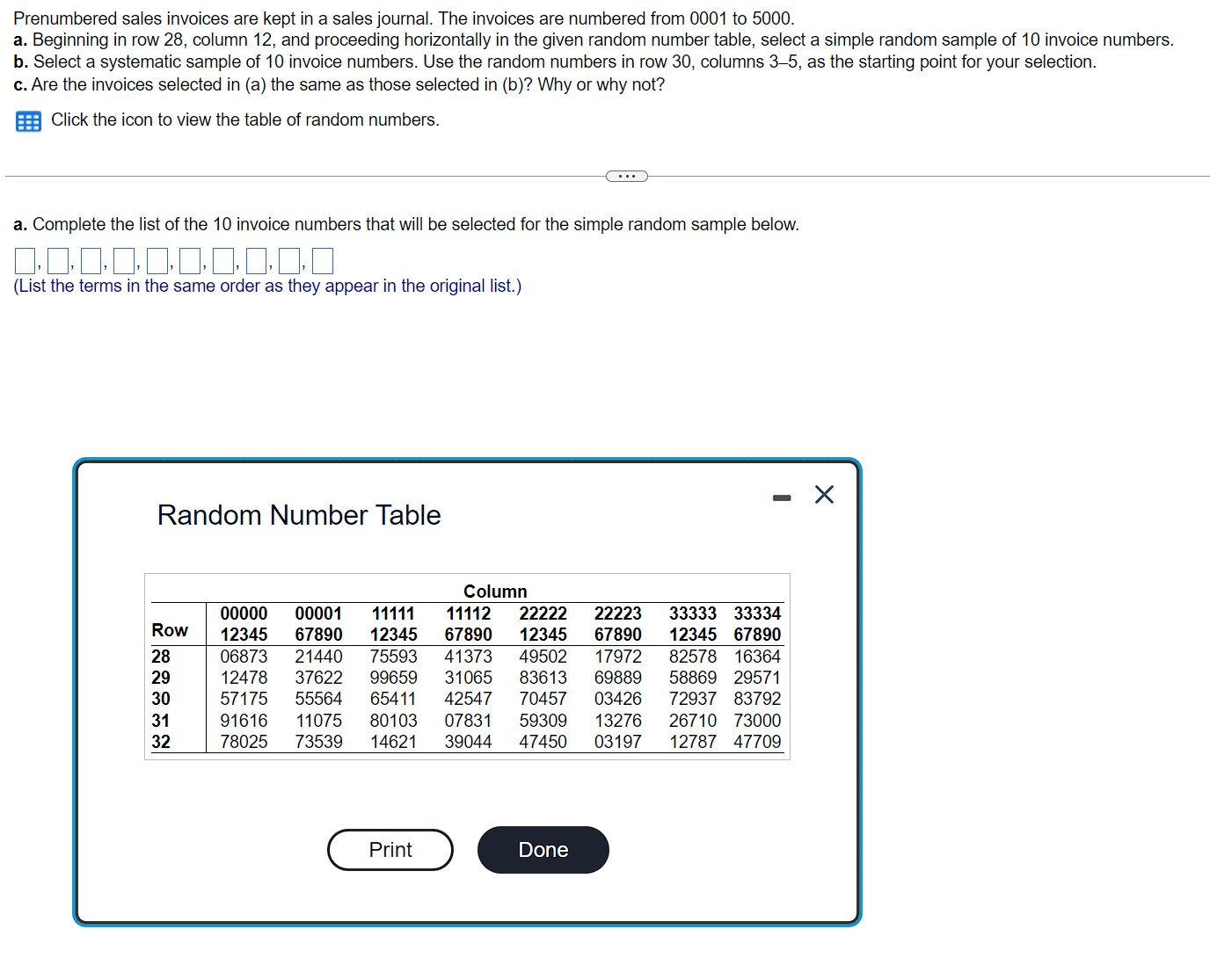Click the third invoice number input box
1210x980 pixels.
[91, 261]
